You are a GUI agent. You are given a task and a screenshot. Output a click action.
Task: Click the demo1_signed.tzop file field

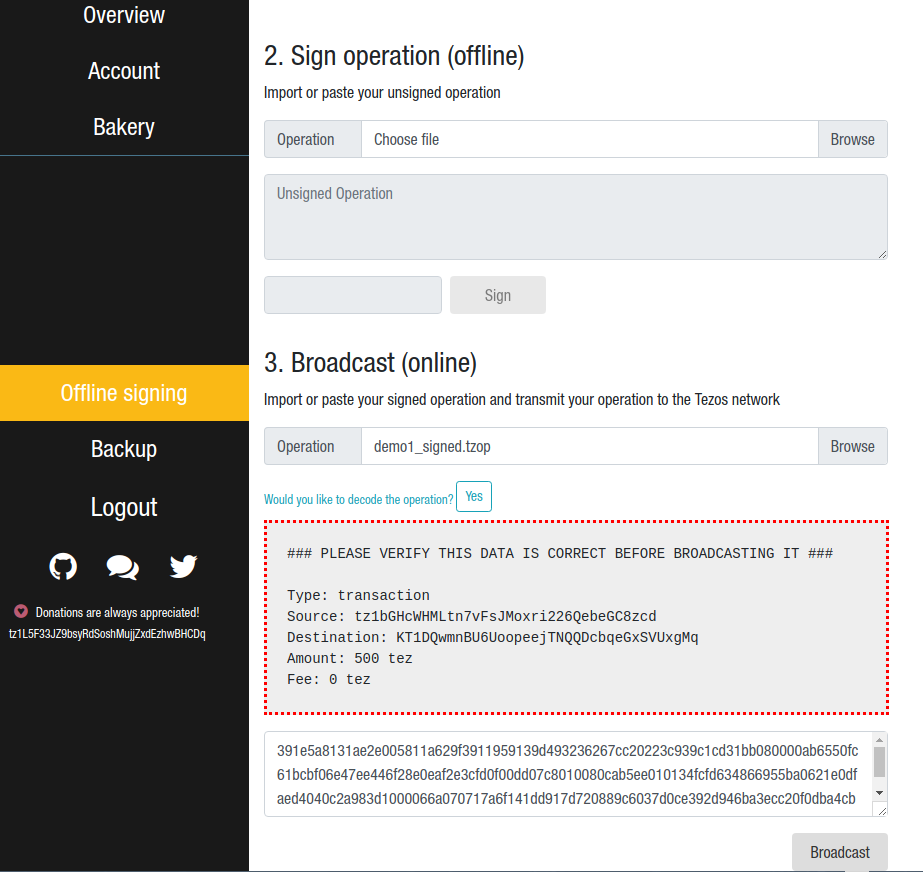pyautogui.click(x=589, y=446)
